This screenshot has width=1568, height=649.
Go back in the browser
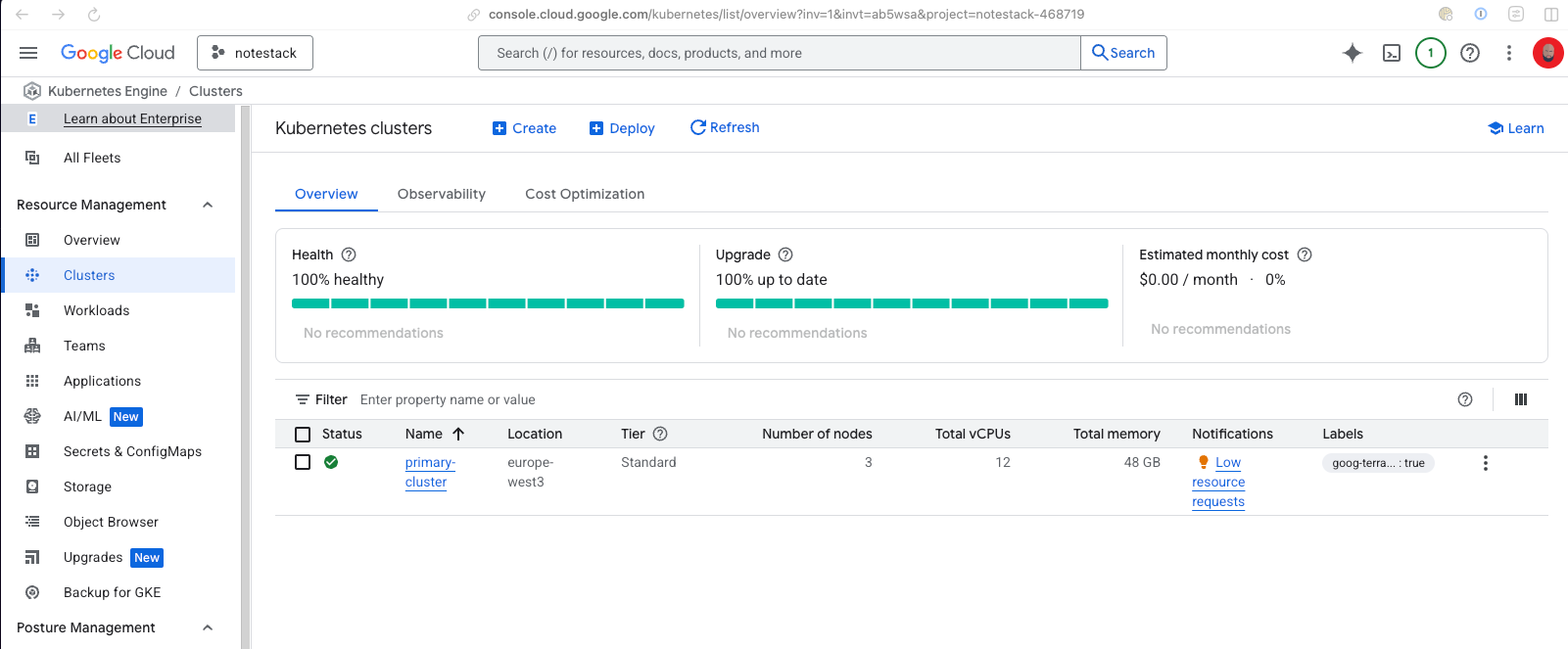point(23,15)
